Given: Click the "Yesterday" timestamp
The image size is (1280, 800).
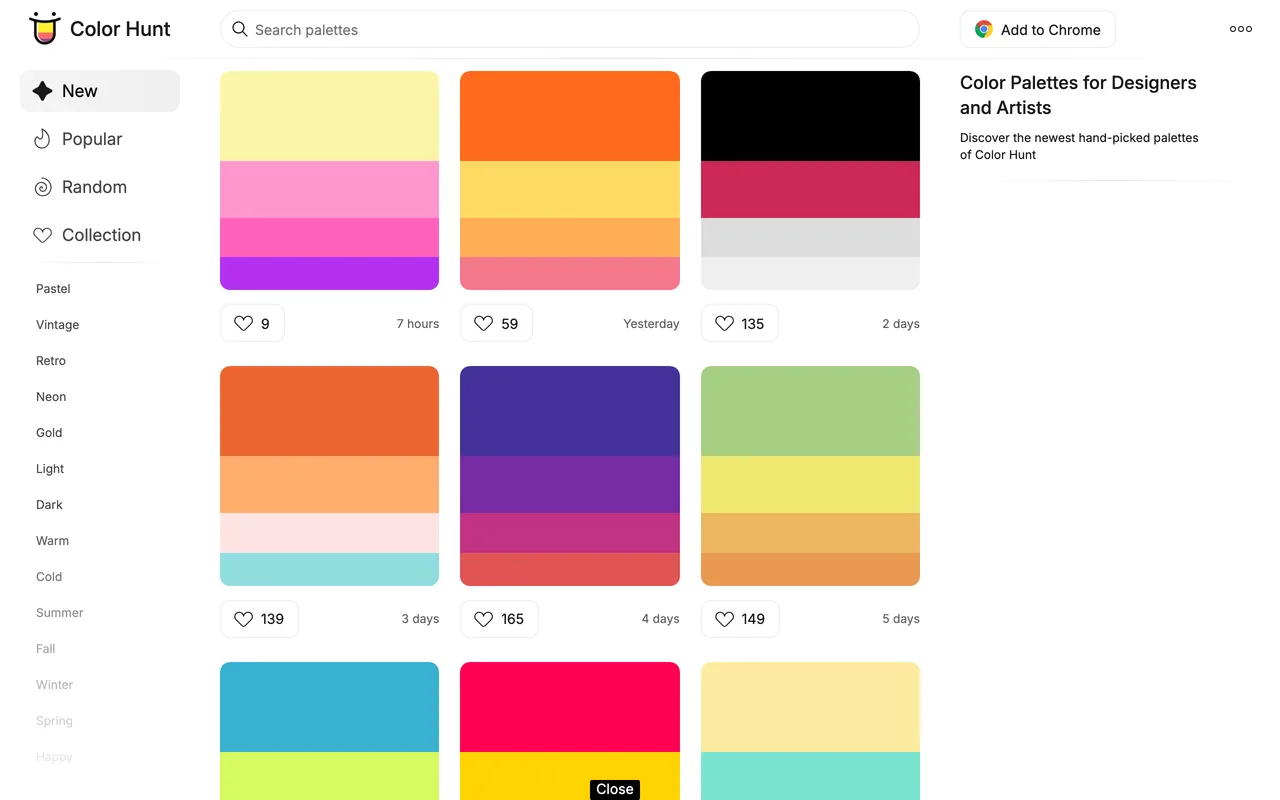Looking at the screenshot, I should (651, 323).
